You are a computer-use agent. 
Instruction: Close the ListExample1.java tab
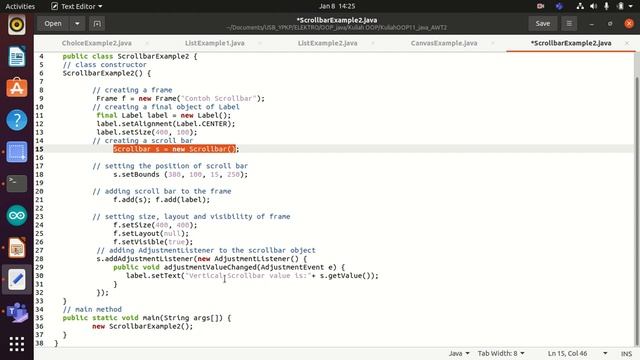tap(260, 43)
